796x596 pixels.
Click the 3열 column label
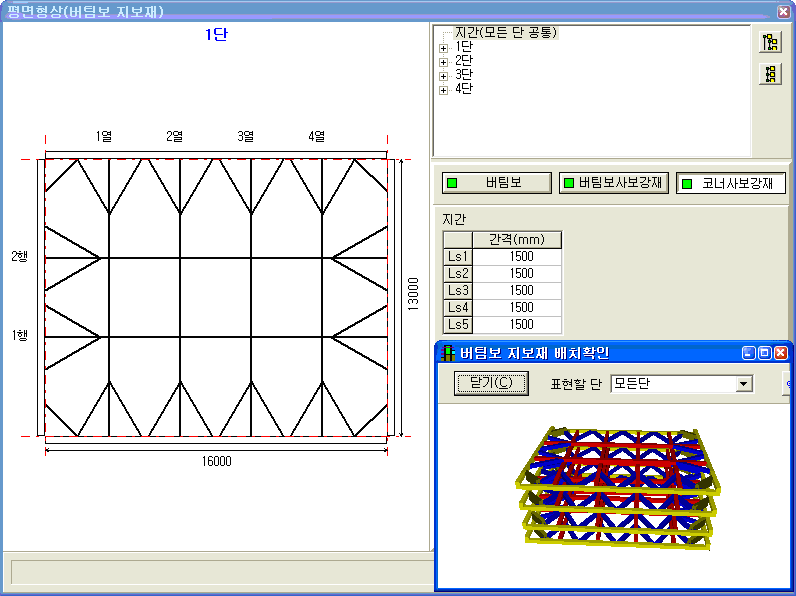246,136
